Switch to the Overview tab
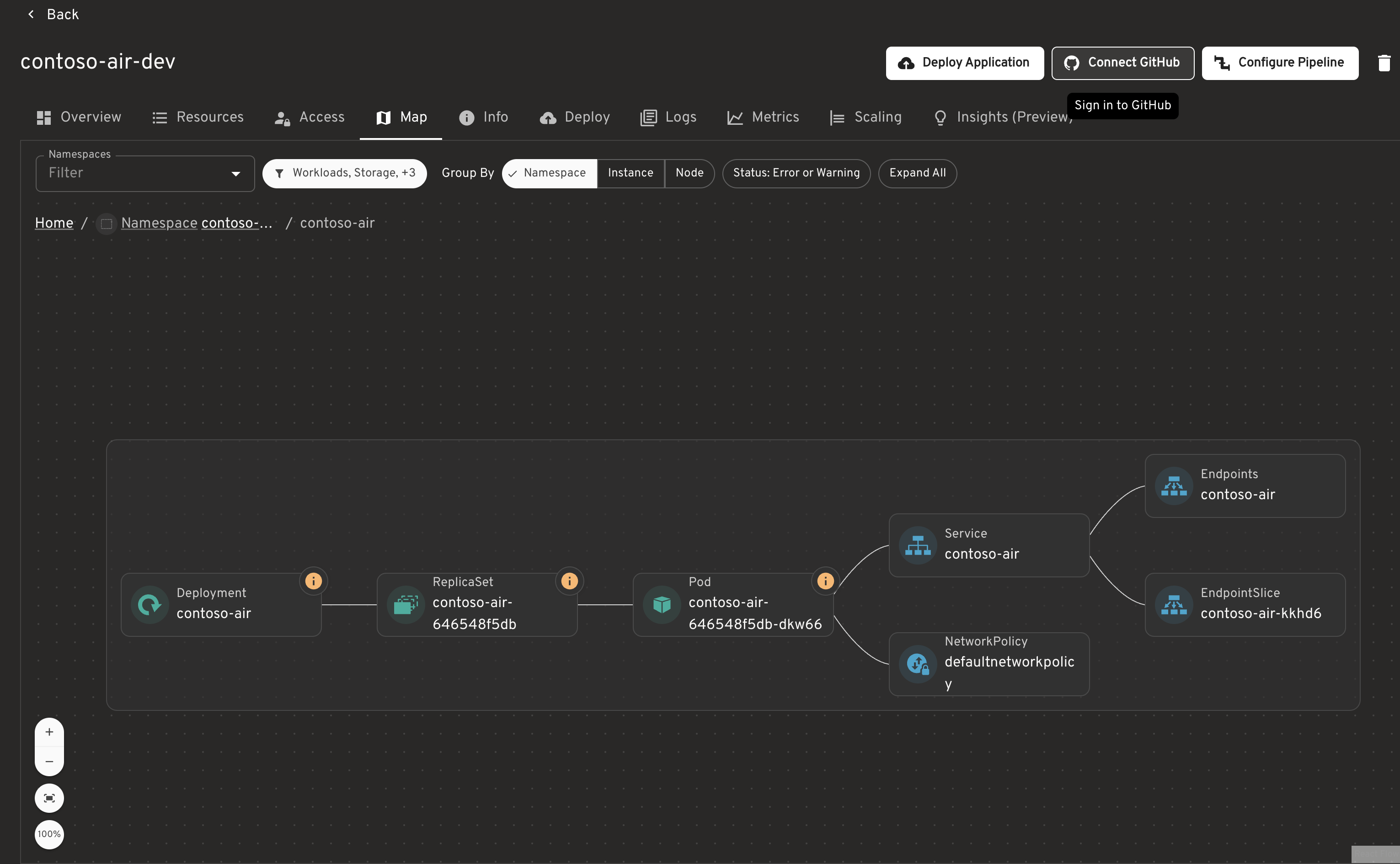This screenshot has height=864, width=1400. click(x=79, y=117)
